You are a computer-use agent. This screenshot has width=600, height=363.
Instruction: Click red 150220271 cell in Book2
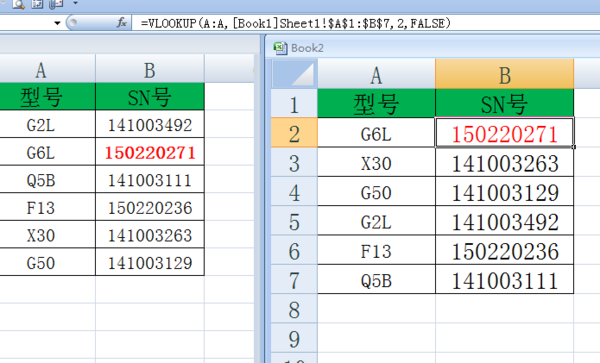pos(504,133)
